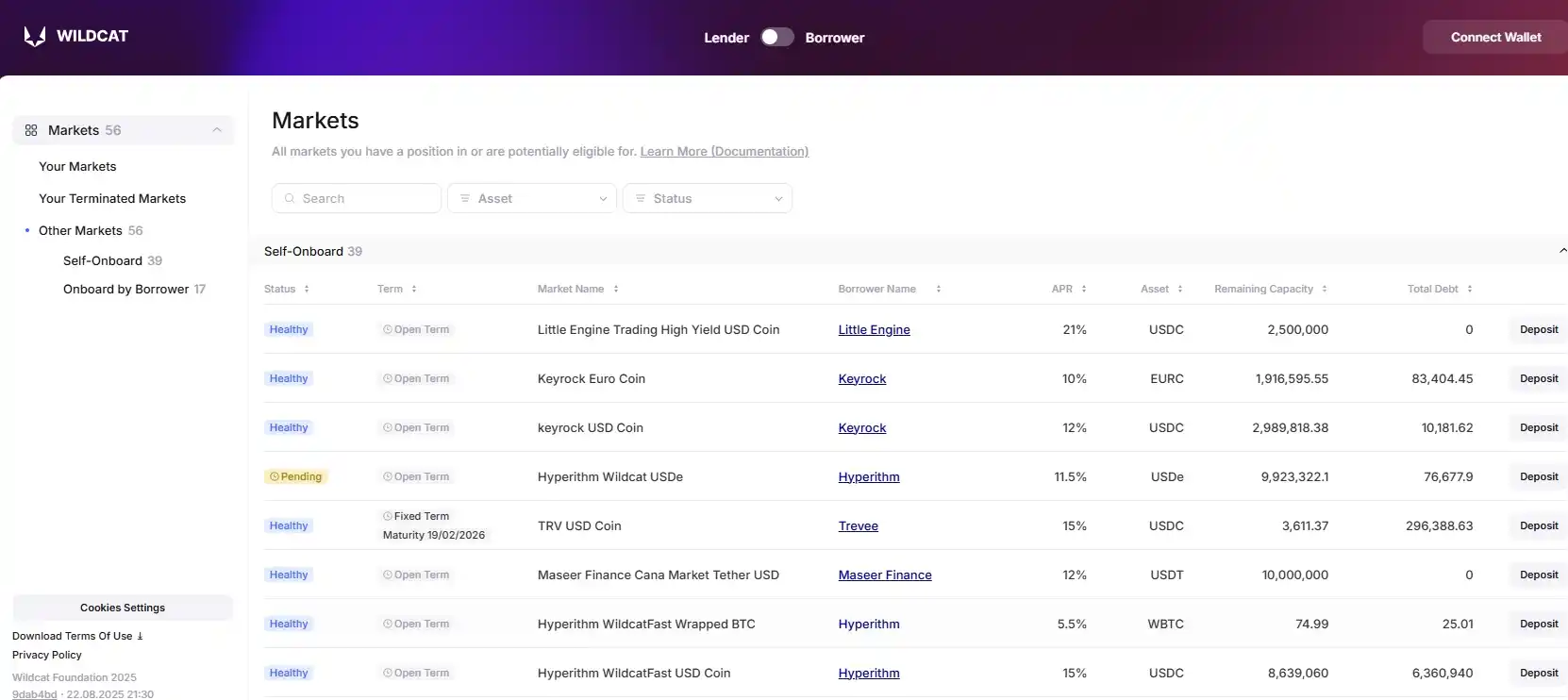The height and width of the screenshot is (700, 1568).
Task: Collapse the Markets sidebar section
Action: pos(217,130)
